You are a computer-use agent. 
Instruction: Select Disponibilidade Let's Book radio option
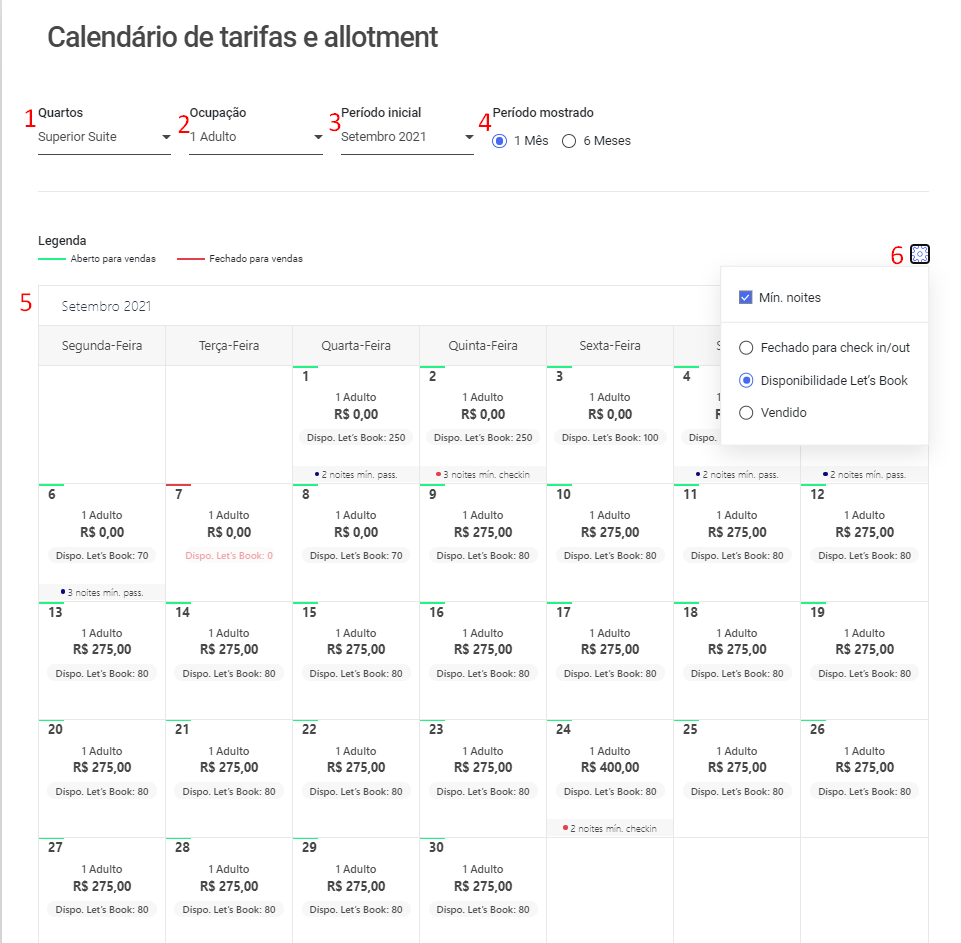coord(745,380)
